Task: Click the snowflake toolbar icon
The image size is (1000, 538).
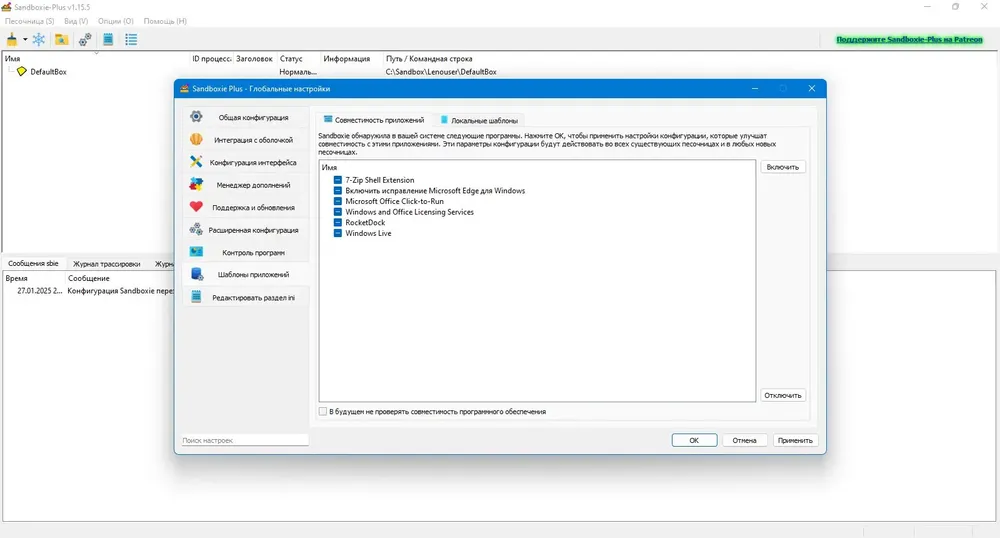Action: [39, 40]
